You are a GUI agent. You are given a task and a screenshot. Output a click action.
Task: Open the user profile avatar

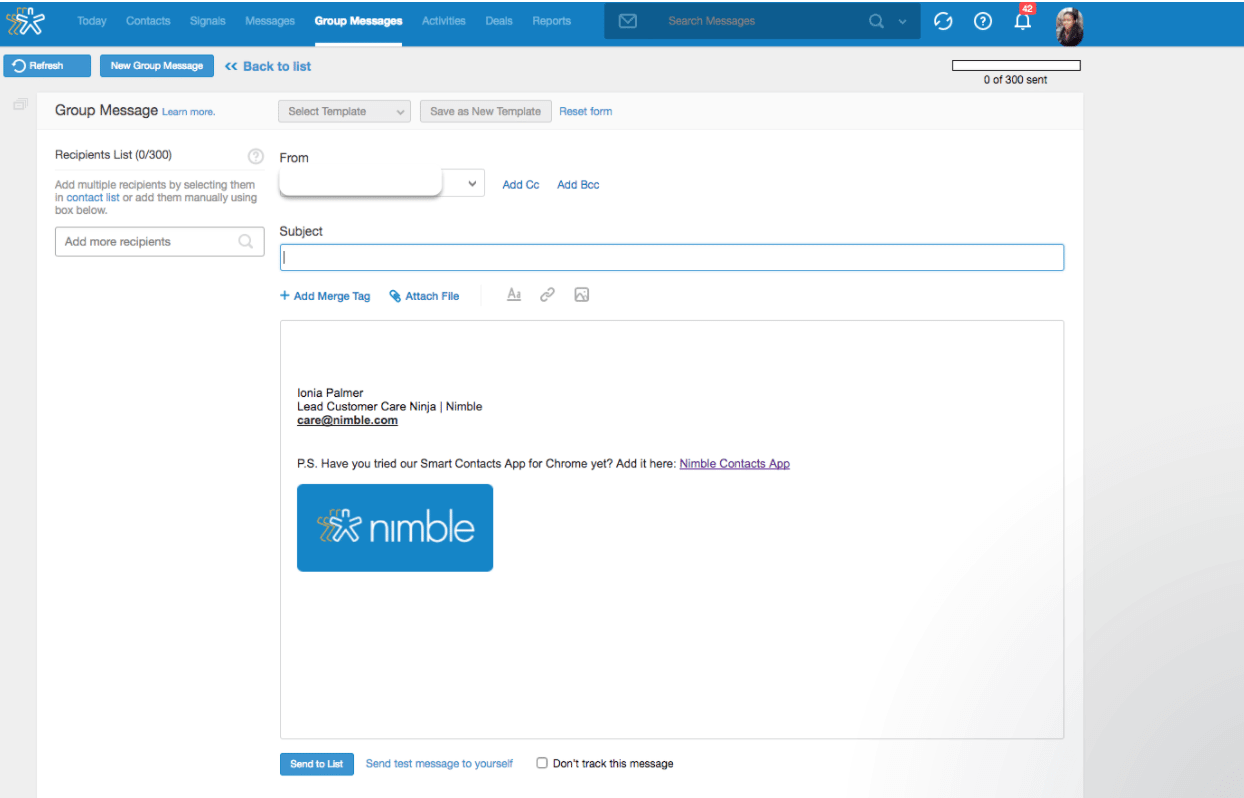click(x=1069, y=24)
